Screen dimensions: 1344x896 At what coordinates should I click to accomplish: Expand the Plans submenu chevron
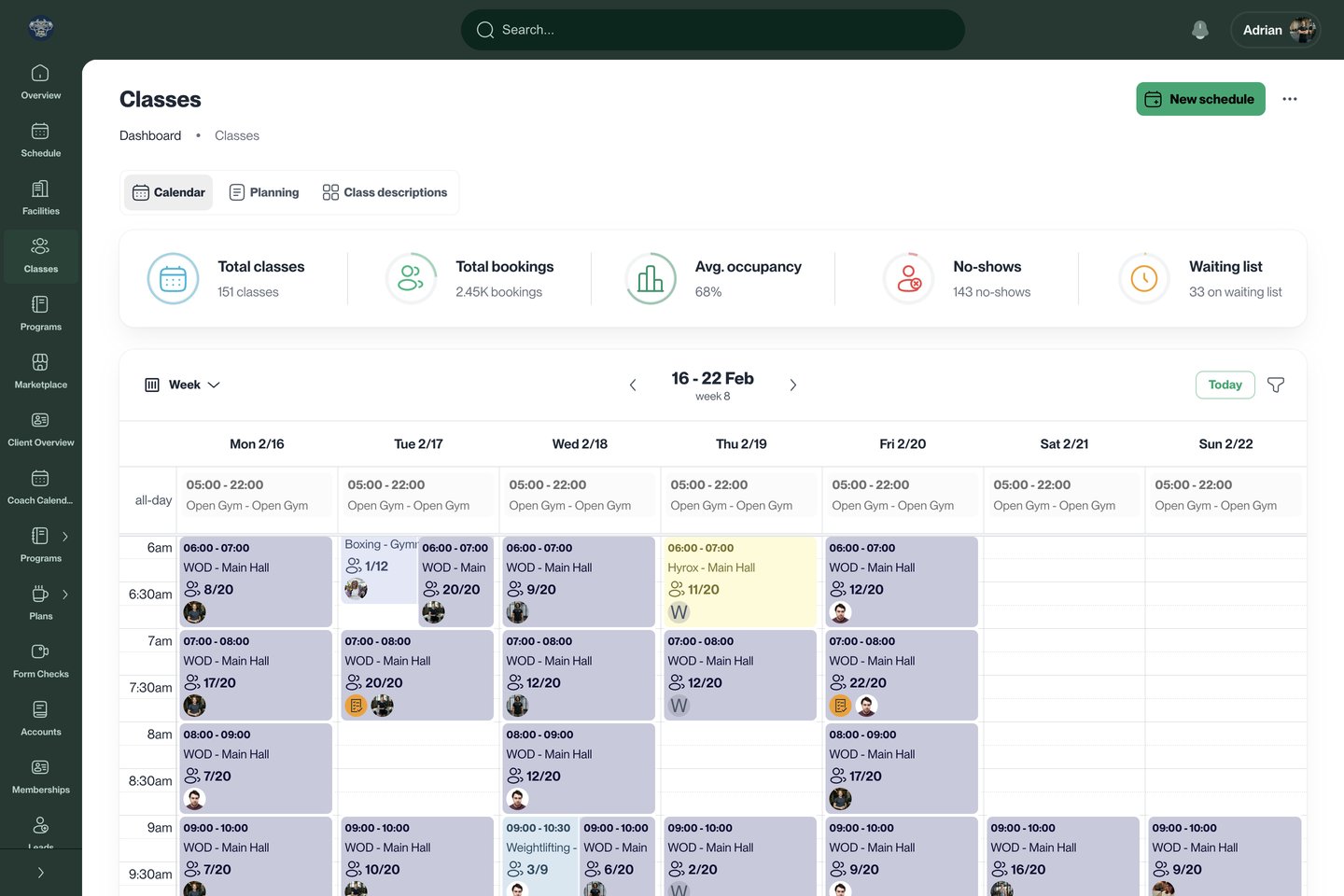(x=65, y=595)
